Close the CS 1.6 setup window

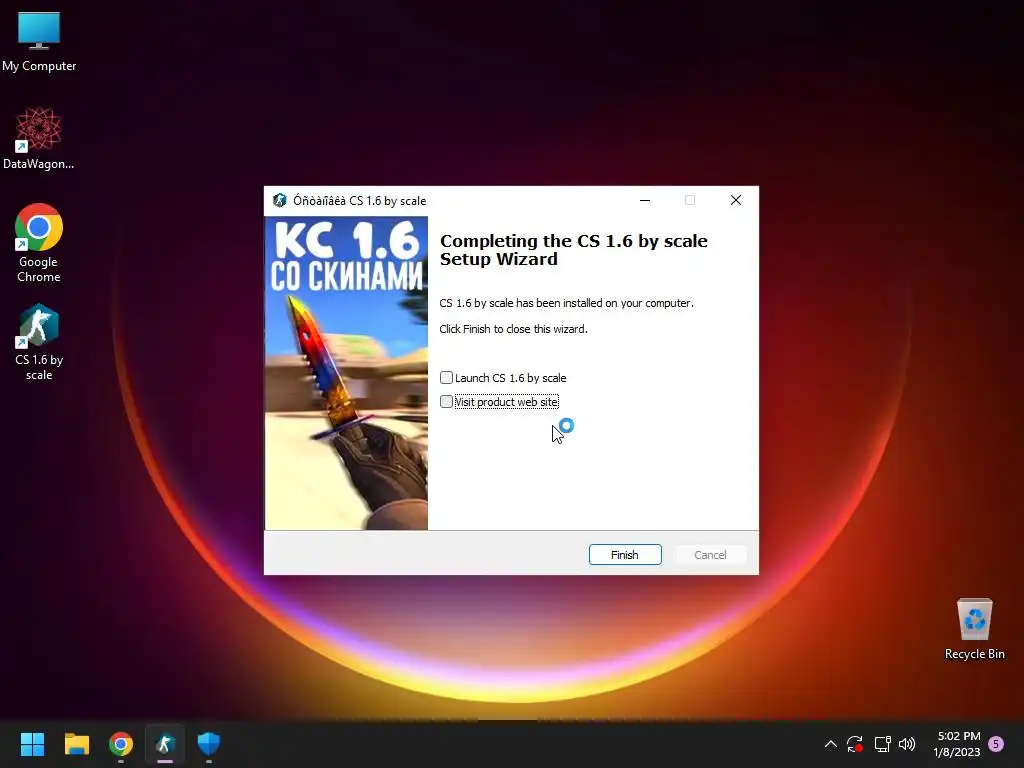[736, 200]
